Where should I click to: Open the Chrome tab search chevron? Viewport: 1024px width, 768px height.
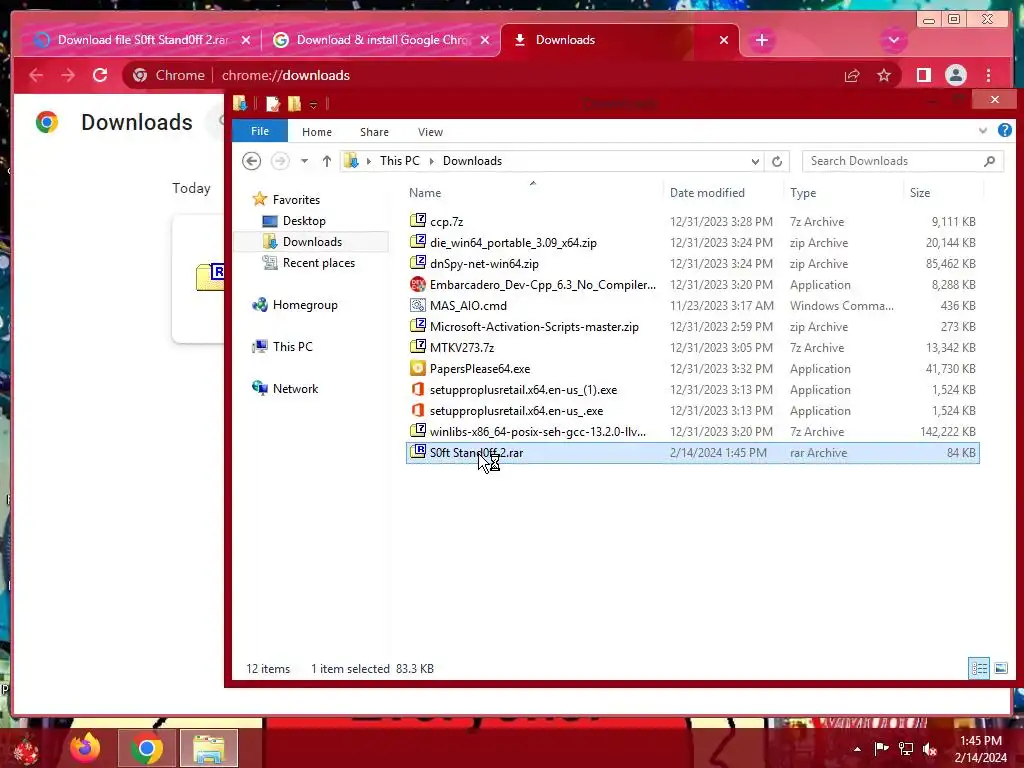(x=893, y=40)
